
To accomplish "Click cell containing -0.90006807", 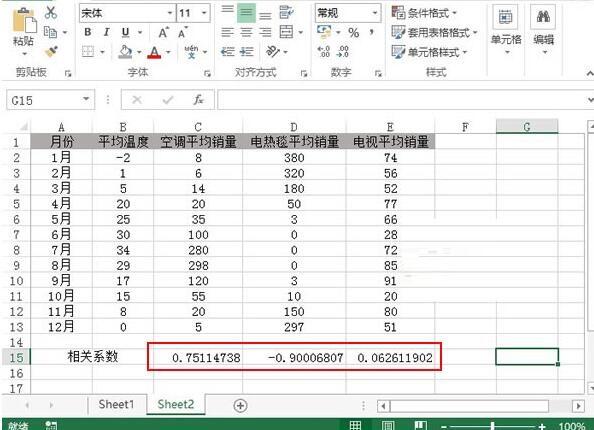I will coord(294,358).
